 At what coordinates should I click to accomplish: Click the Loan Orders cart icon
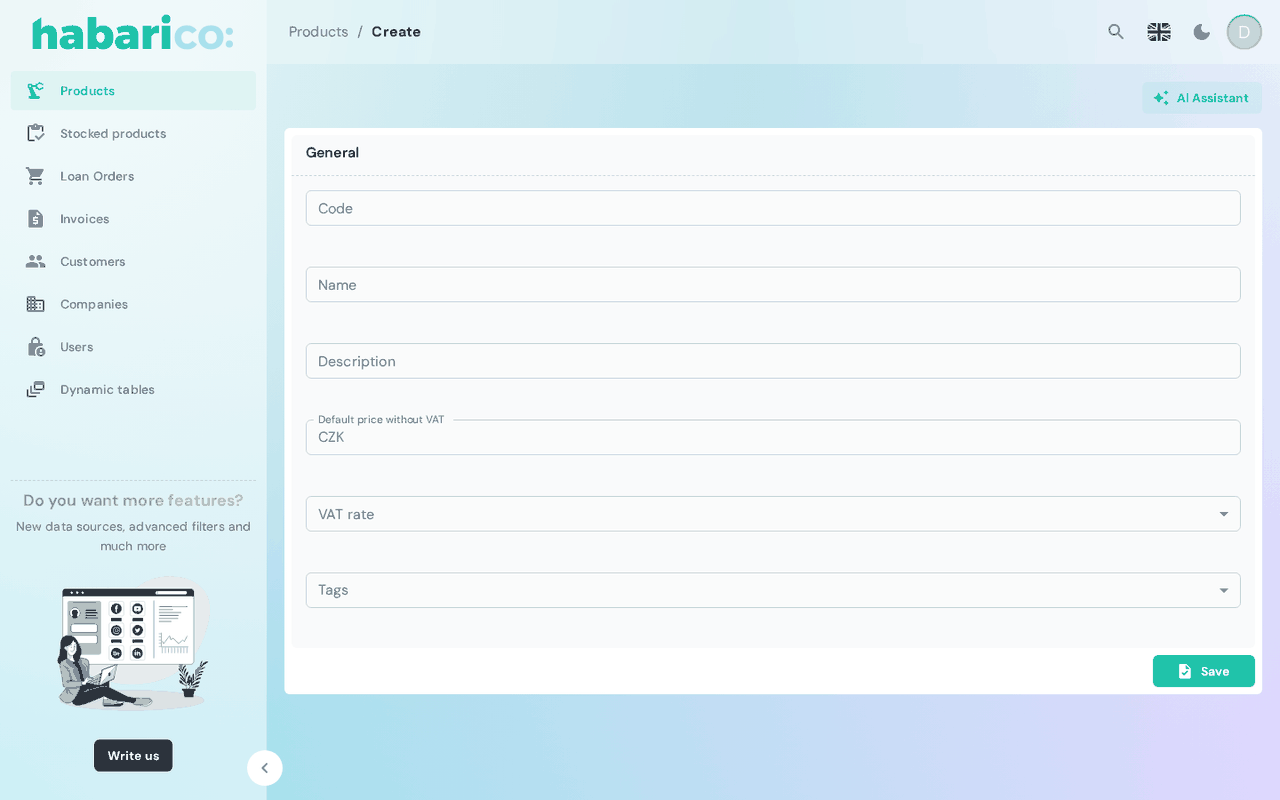point(36,176)
